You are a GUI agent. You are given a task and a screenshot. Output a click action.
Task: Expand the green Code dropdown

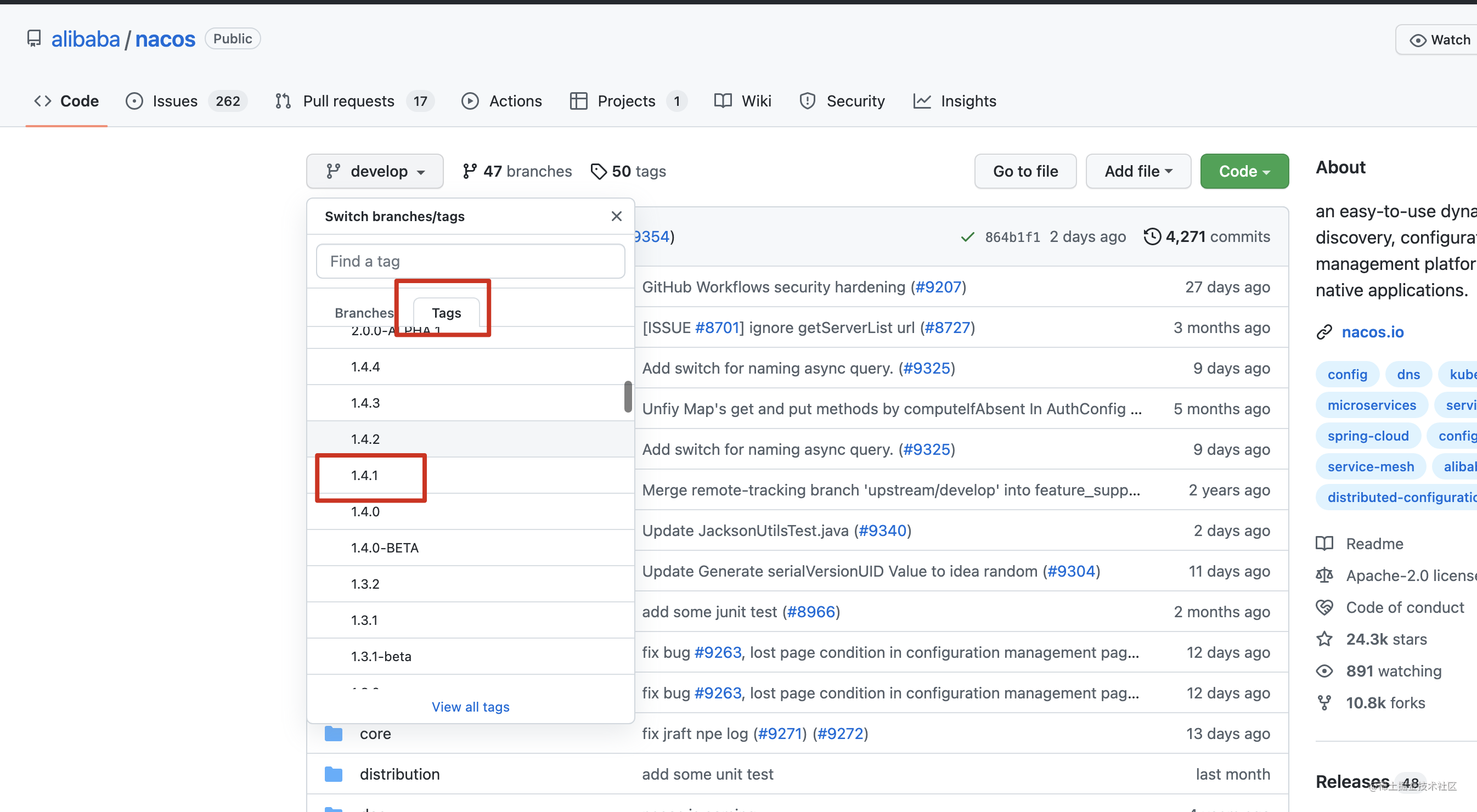point(1244,171)
